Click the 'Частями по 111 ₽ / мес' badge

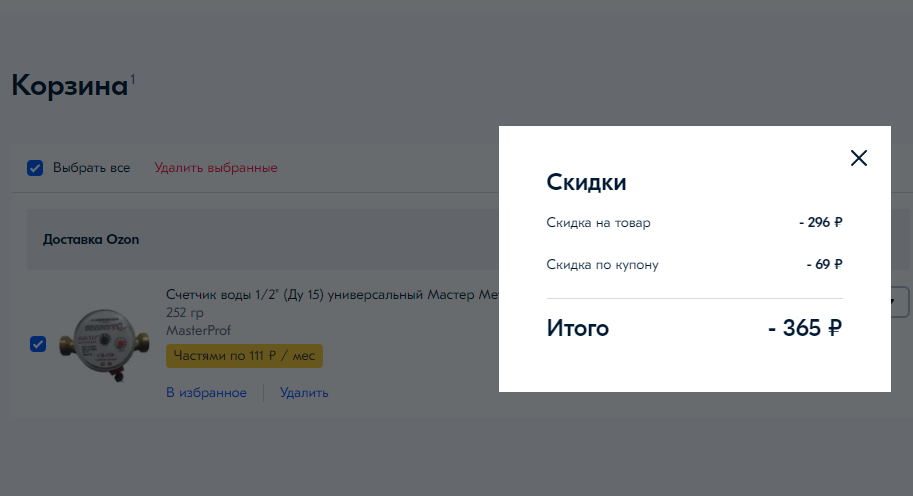[x=244, y=356]
